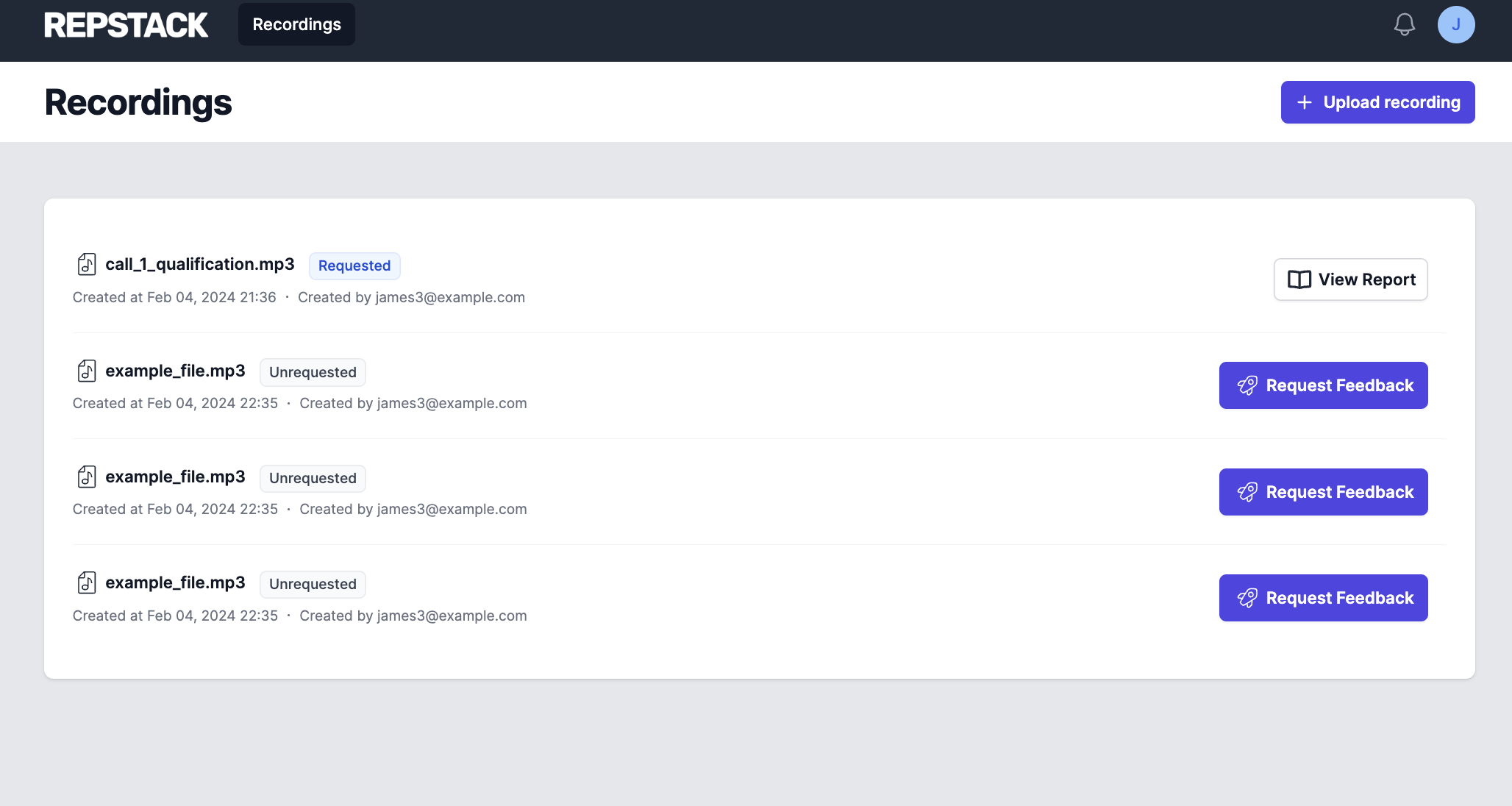Click the REPSTACK logo
The width and height of the screenshot is (1512, 806).
126,25
